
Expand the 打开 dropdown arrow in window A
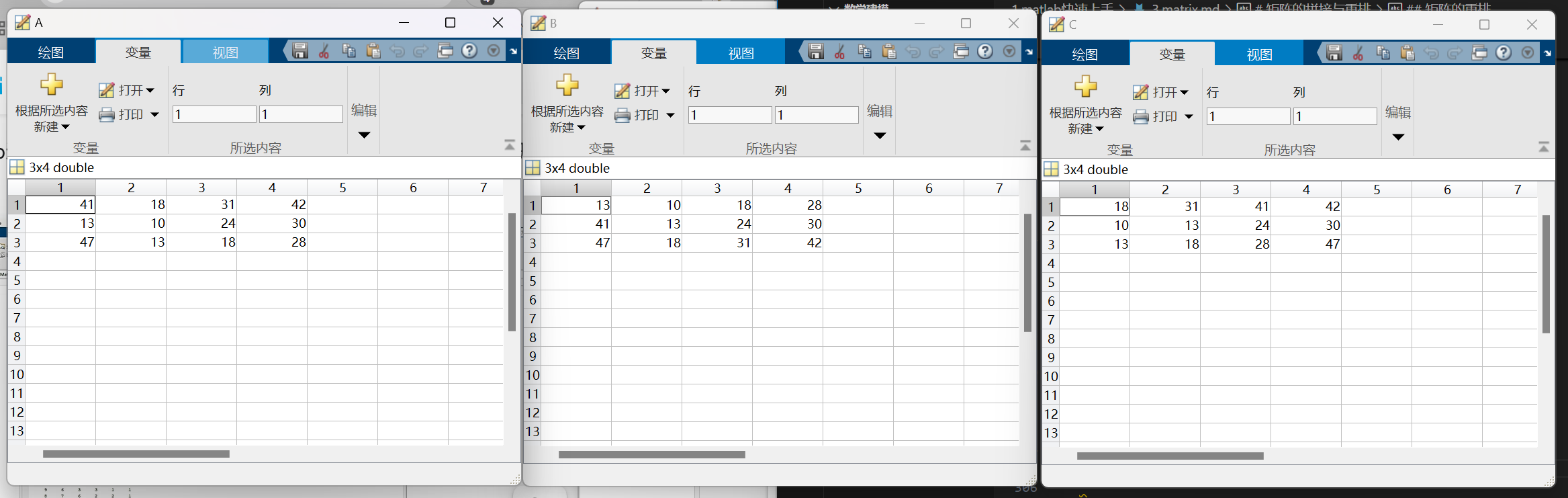(x=150, y=91)
